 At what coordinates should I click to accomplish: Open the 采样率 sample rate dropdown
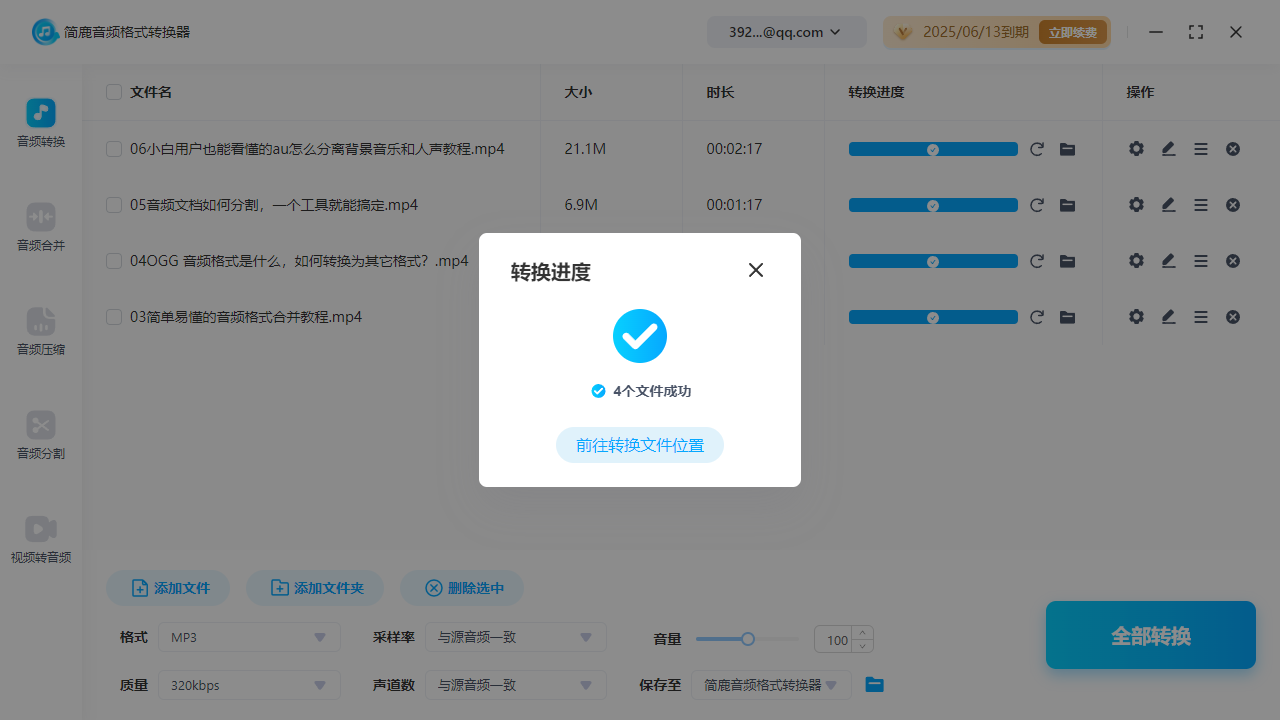point(516,637)
